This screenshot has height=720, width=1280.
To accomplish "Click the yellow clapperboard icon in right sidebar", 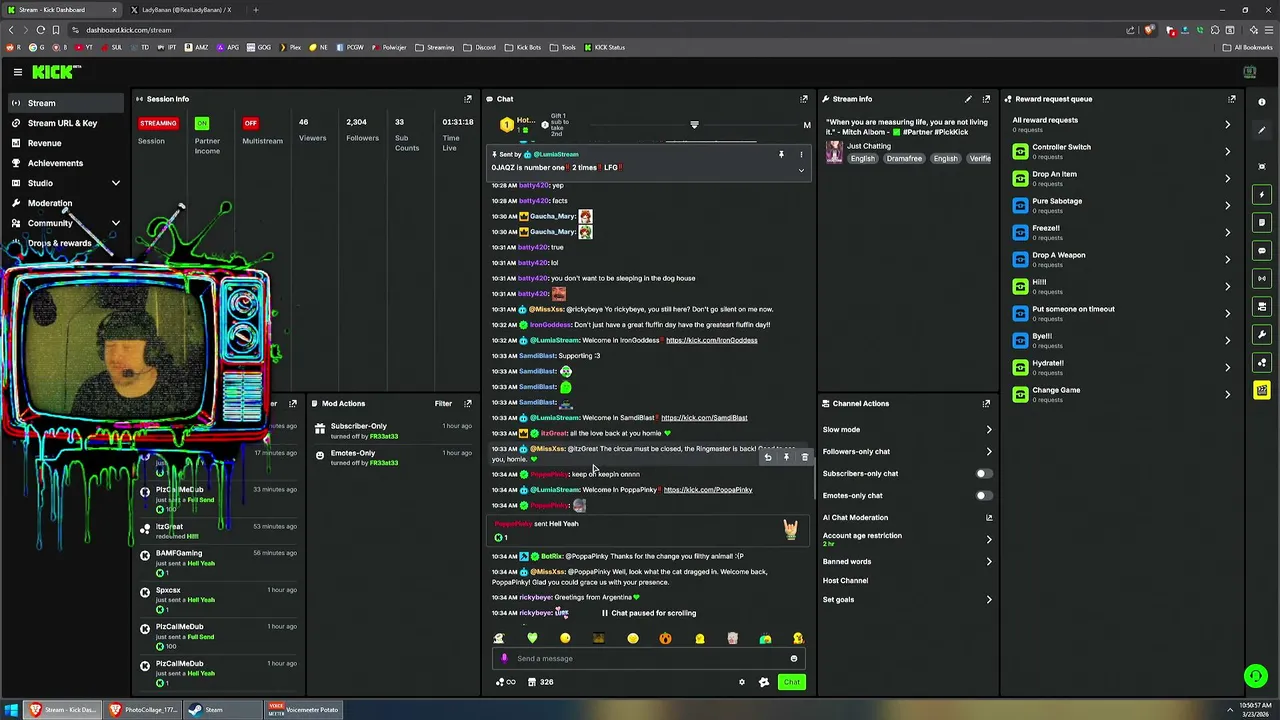I will click(x=1262, y=390).
